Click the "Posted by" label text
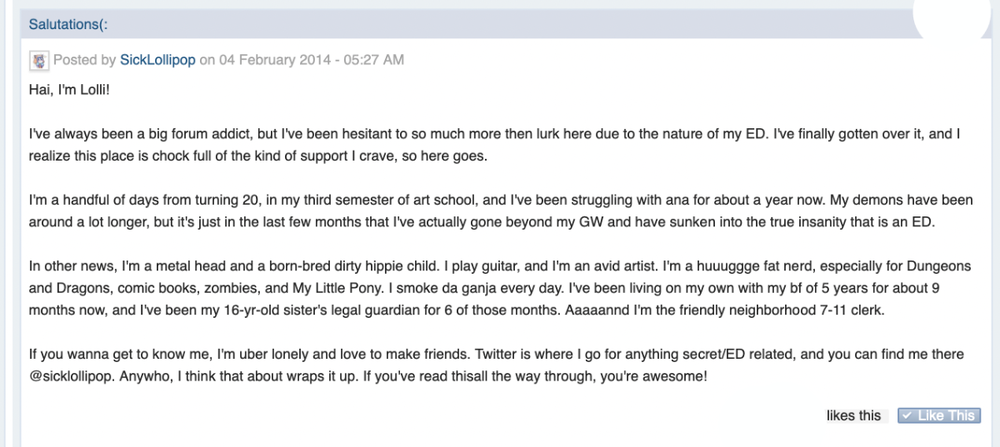 click(84, 60)
